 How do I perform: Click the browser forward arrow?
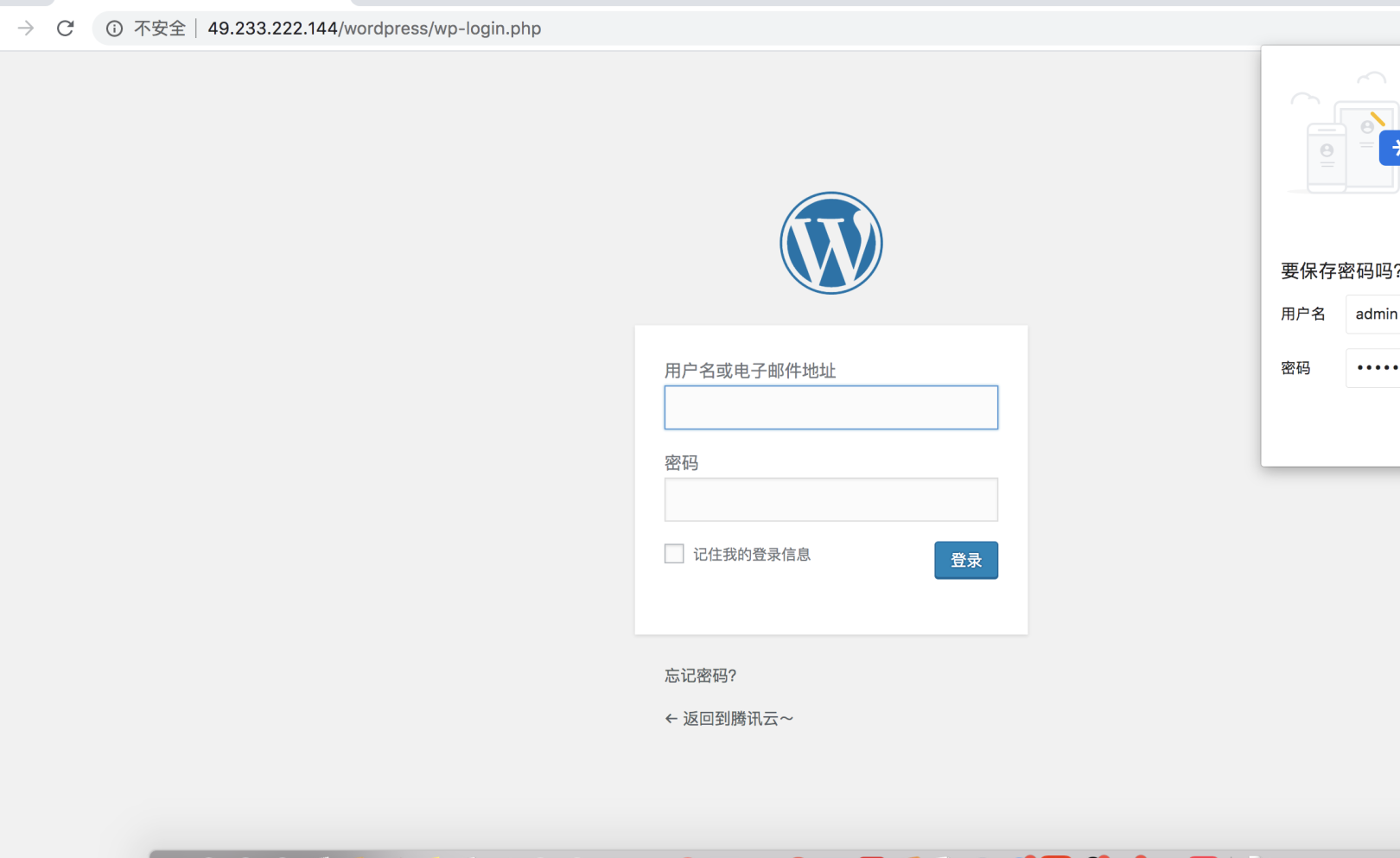(x=26, y=29)
